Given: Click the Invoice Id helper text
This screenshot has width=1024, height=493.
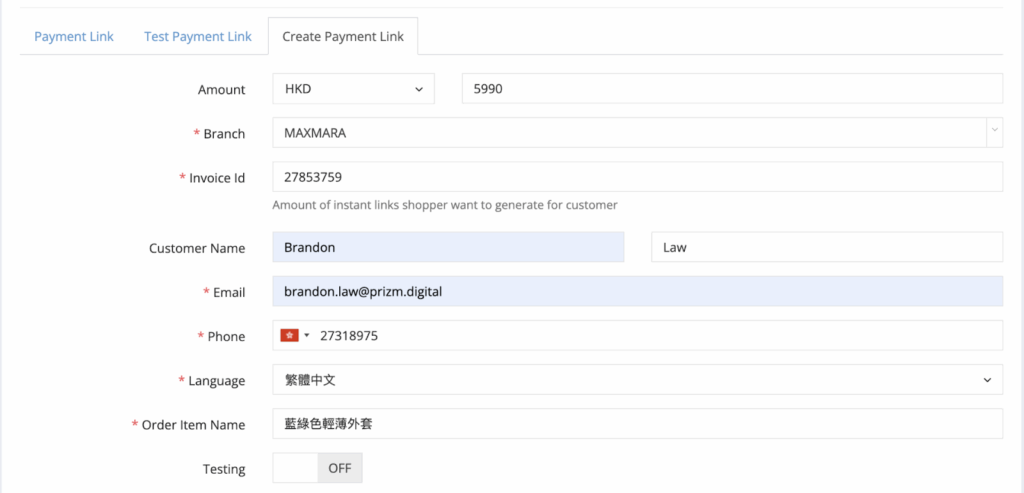Looking at the screenshot, I should point(445,205).
